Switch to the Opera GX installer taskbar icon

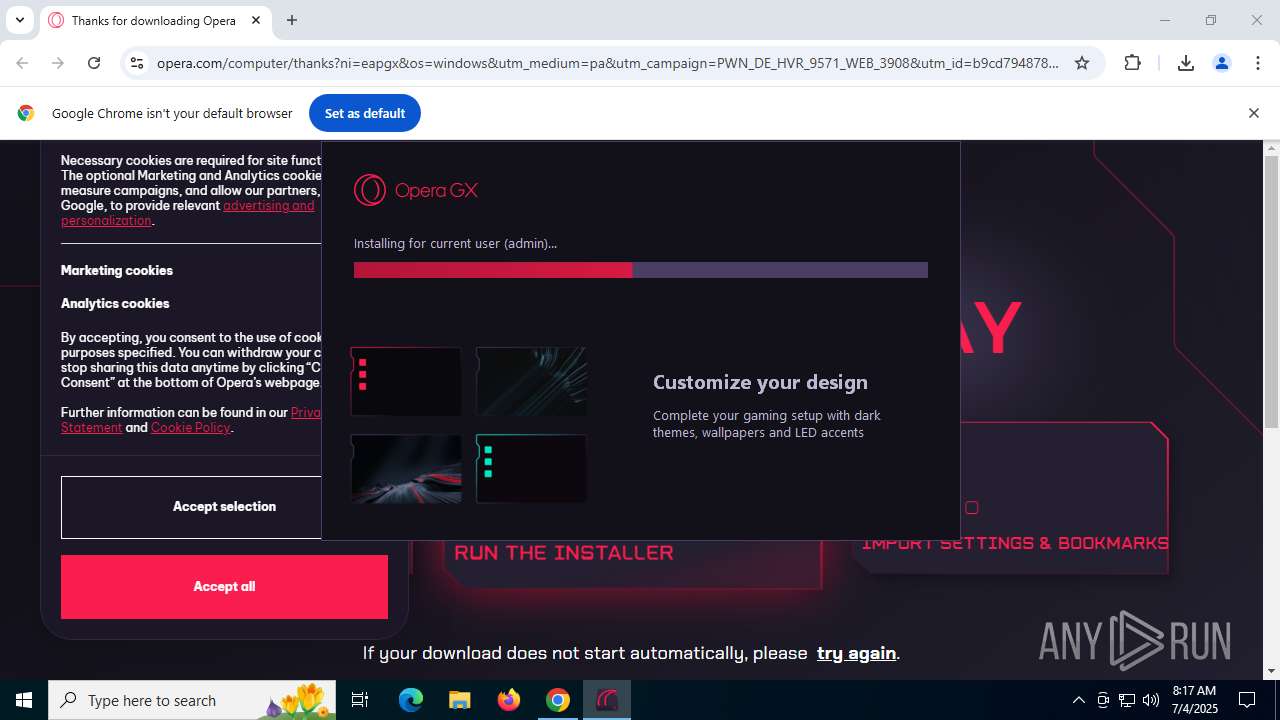pyautogui.click(x=607, y=700)
